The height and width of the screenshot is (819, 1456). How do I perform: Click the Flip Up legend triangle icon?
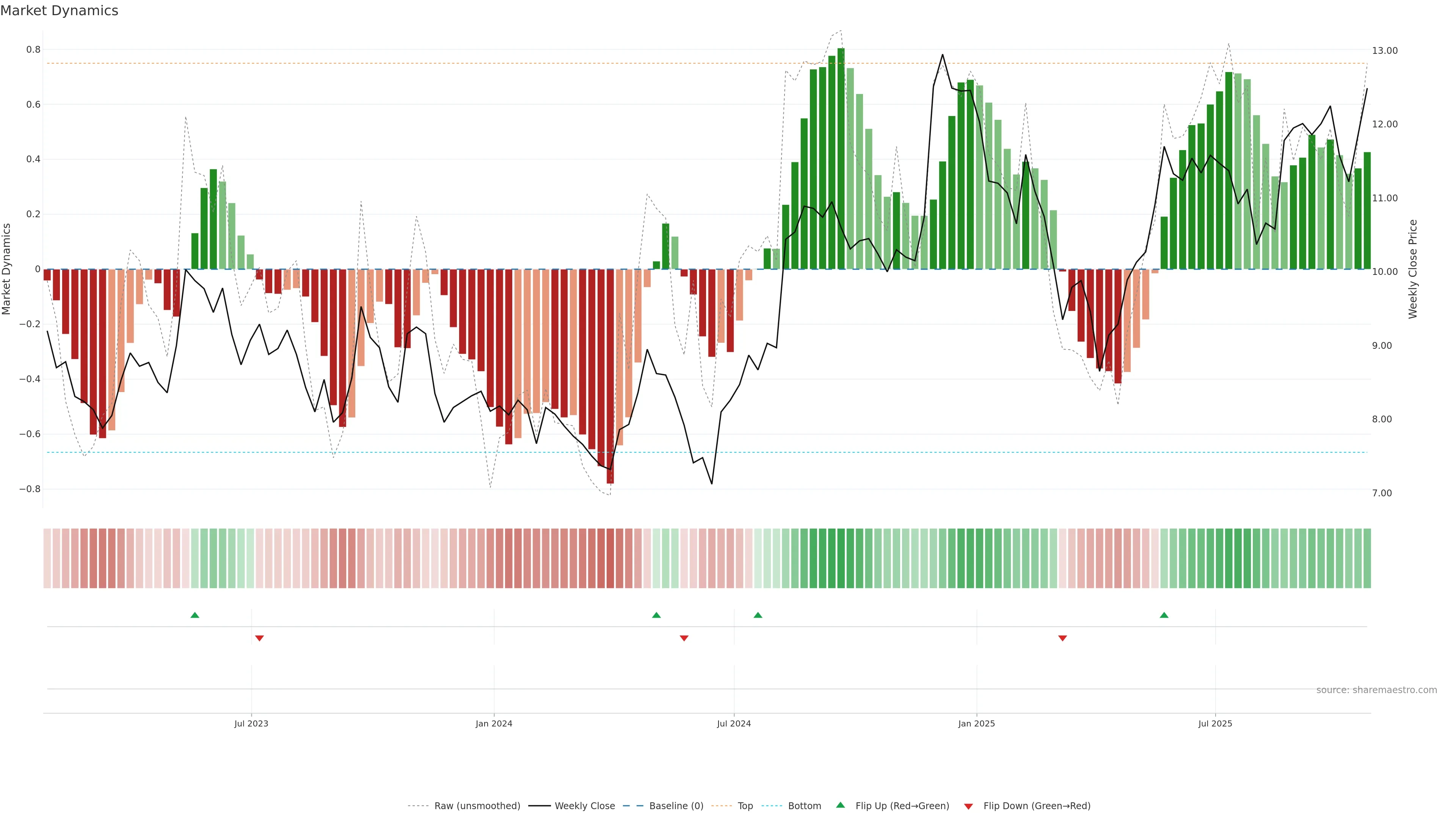(841, 805)
